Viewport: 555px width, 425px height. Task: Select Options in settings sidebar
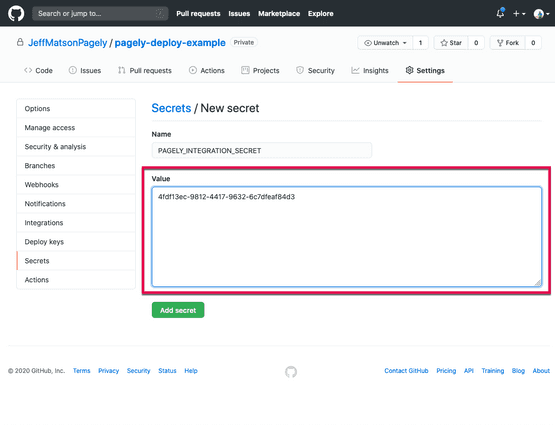pos(76,109)
